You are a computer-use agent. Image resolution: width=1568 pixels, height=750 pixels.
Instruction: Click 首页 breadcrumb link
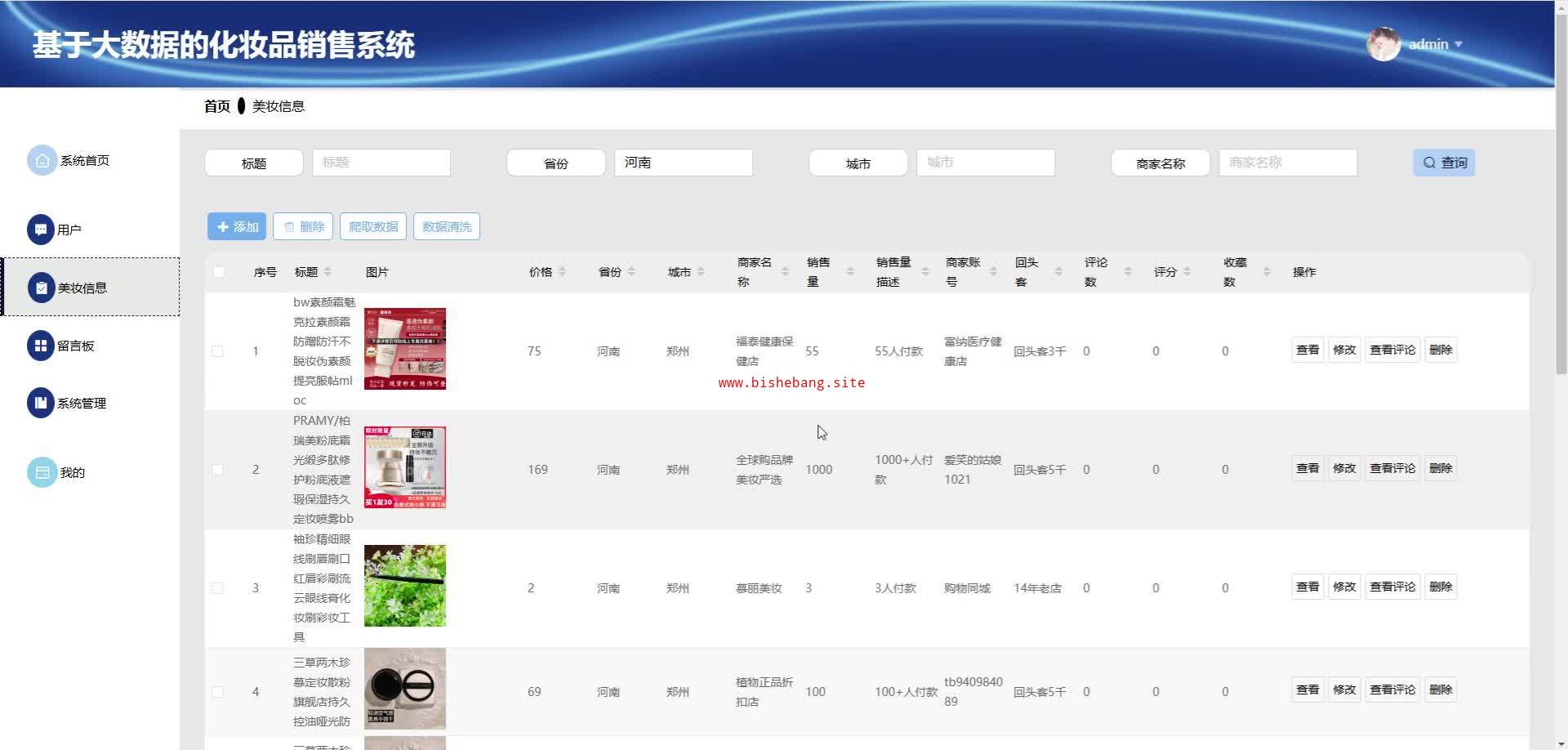217,106
